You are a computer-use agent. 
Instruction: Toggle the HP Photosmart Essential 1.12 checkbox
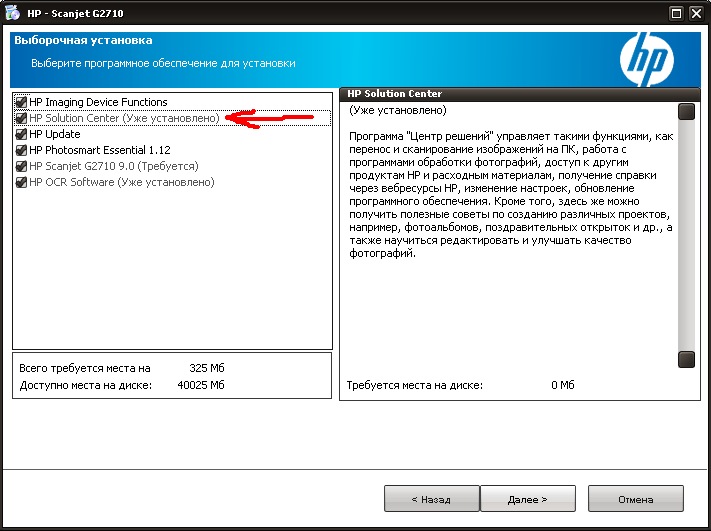[21, 150]
